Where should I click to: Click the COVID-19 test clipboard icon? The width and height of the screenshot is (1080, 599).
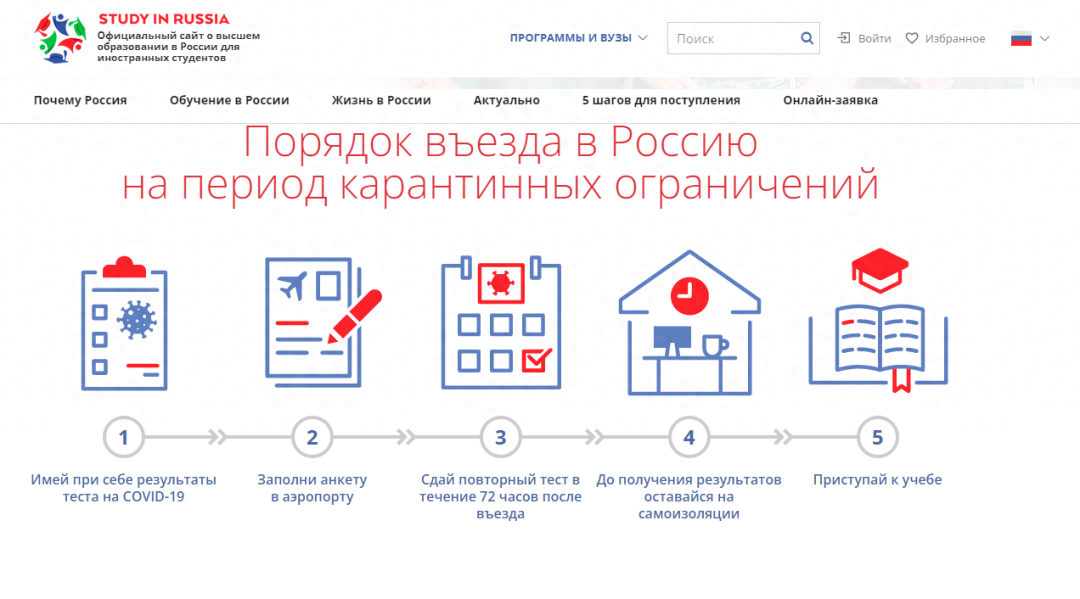pos(124,324)
